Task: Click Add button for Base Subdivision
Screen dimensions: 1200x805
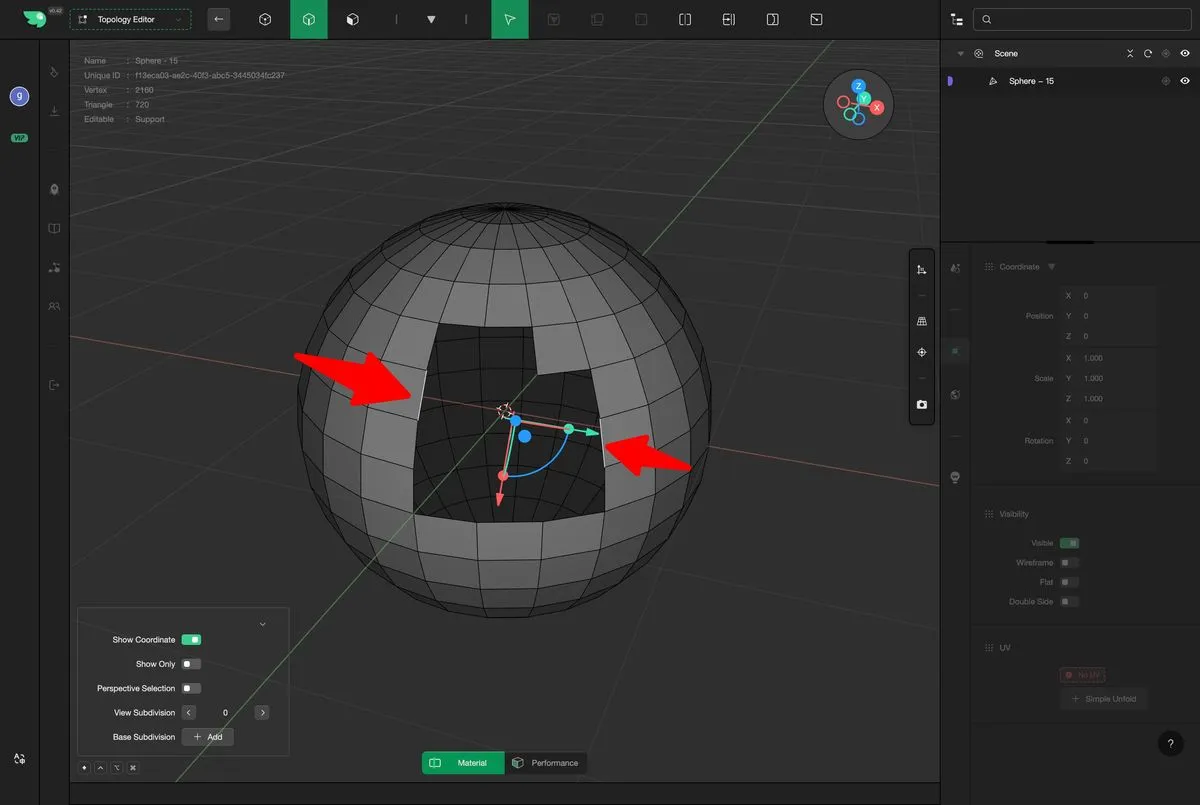Action: [x=208, y=737]
